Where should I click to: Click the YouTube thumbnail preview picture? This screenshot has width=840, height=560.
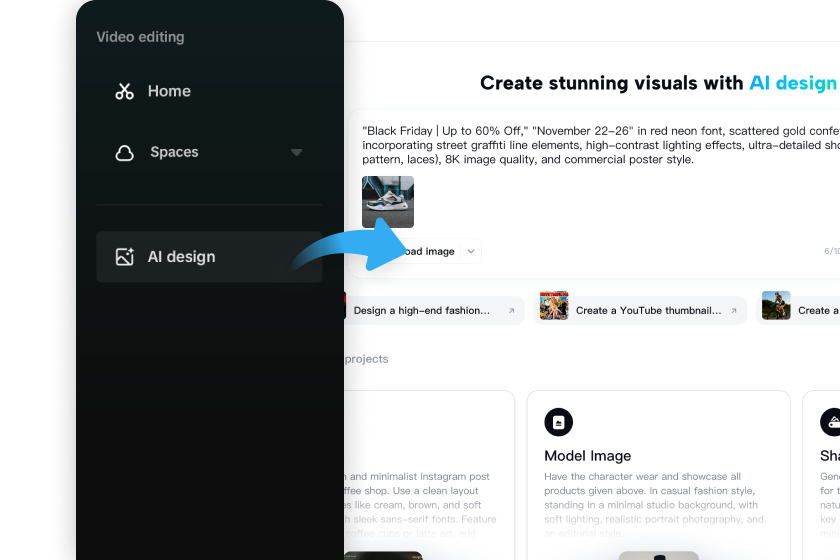[554, 306]
